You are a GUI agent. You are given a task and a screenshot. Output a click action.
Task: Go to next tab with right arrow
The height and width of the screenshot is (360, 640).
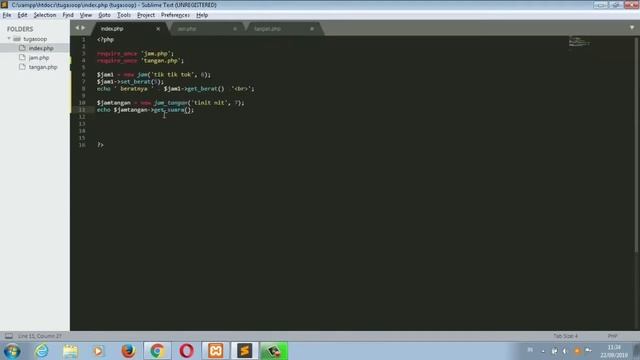pyautogui.click(x=83, y=28)
